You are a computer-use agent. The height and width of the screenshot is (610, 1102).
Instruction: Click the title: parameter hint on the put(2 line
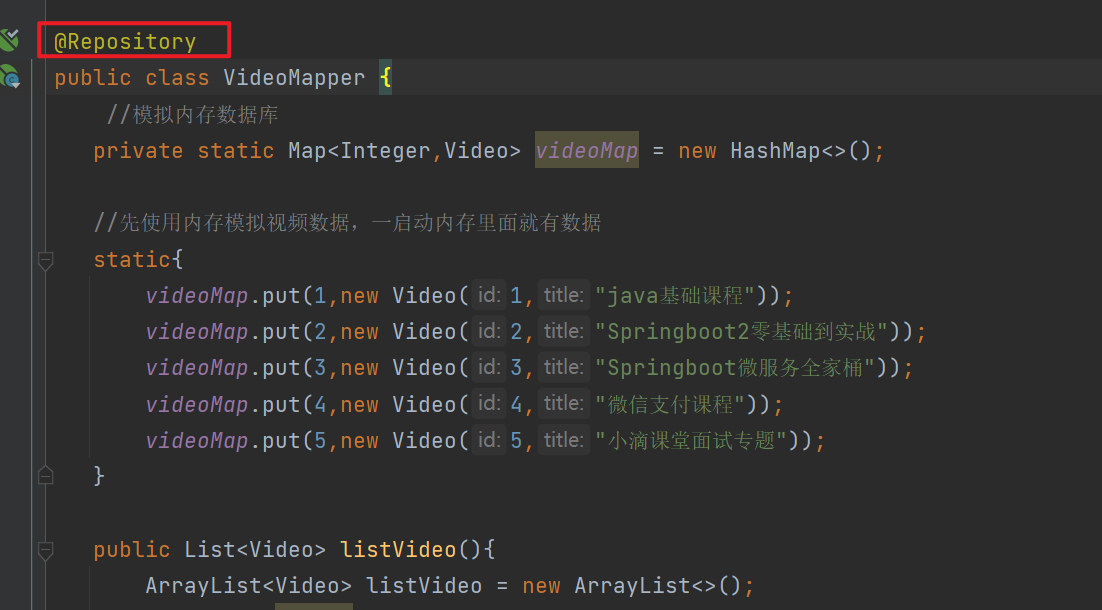[564, 331]
